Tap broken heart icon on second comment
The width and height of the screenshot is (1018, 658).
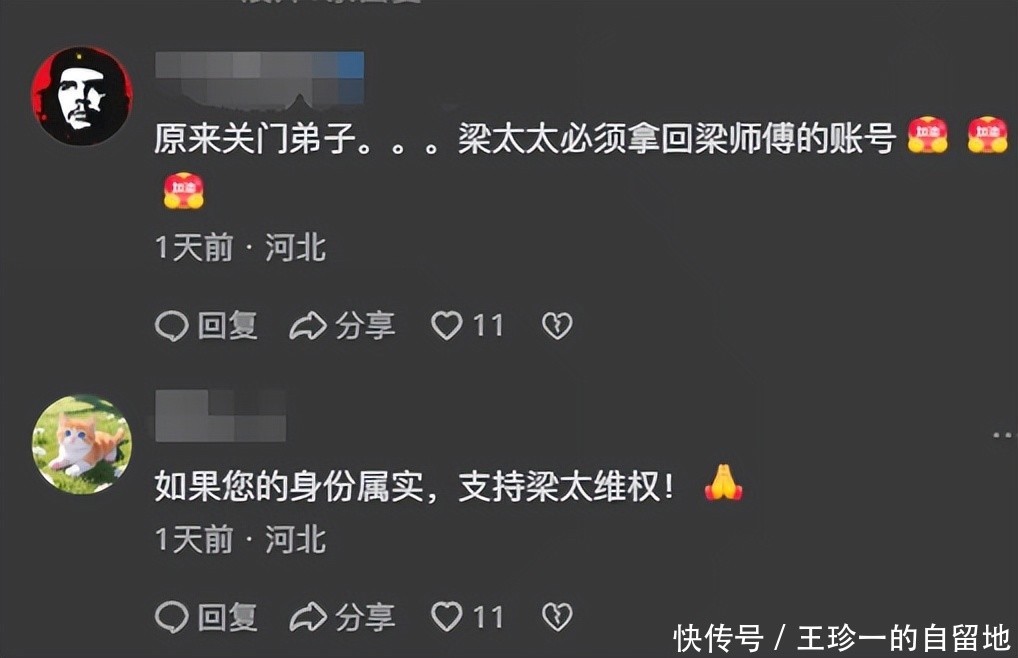[x=557, y=617]
